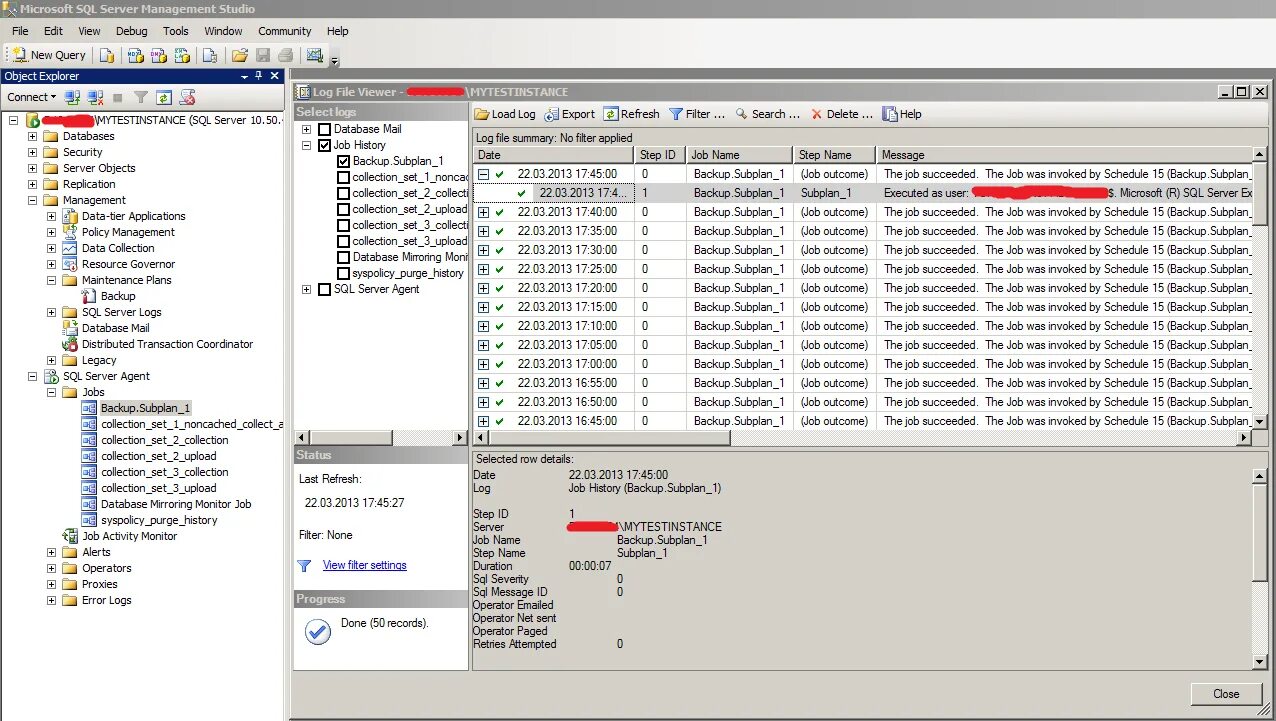Collapse the Management node
Image resolution: width=1276 pixels, height=721 pixels.
[32, 200]
